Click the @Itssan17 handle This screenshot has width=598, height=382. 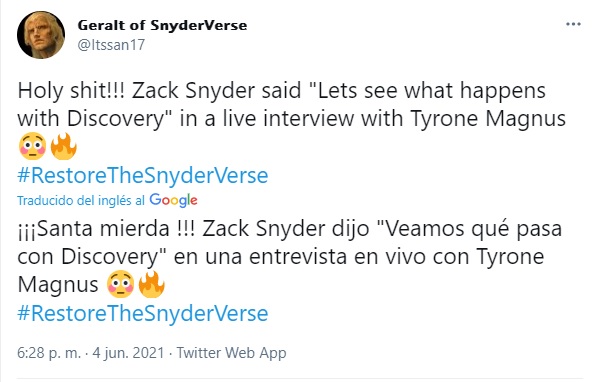pyautogui.click(x=111, y=45)
